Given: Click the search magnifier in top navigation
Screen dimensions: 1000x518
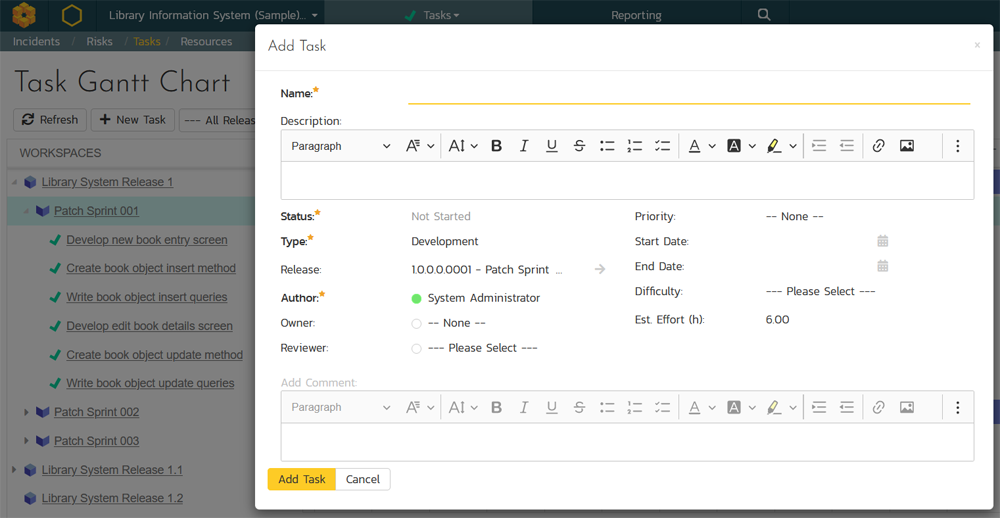Looking at the screenshot, I should tap(764, 15).
